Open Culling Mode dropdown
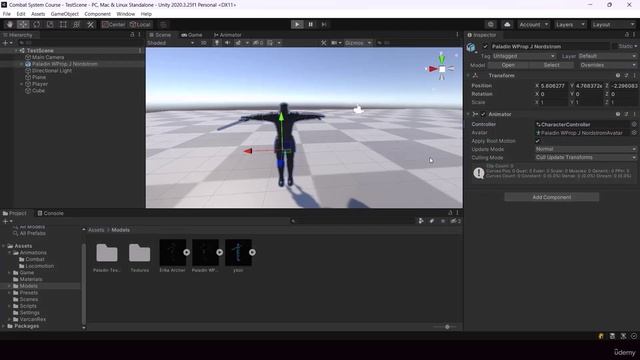640x360 pixels. click(x=586, y=157)
